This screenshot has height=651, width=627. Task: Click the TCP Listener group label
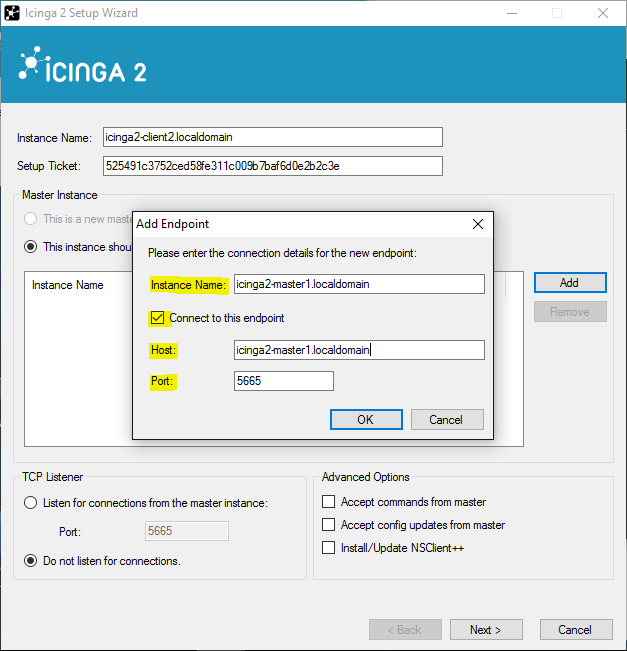pyautogui.click(x=53, y=477)
